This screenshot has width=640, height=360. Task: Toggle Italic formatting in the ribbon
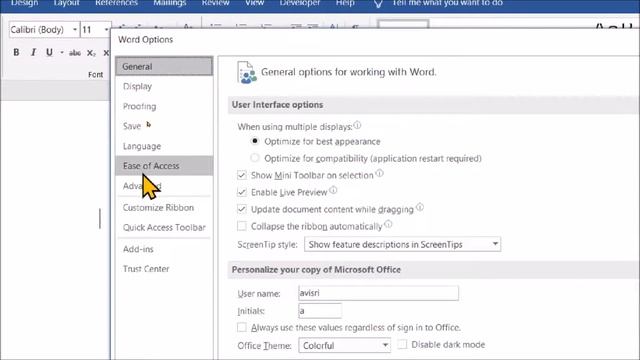coord(33,52)
